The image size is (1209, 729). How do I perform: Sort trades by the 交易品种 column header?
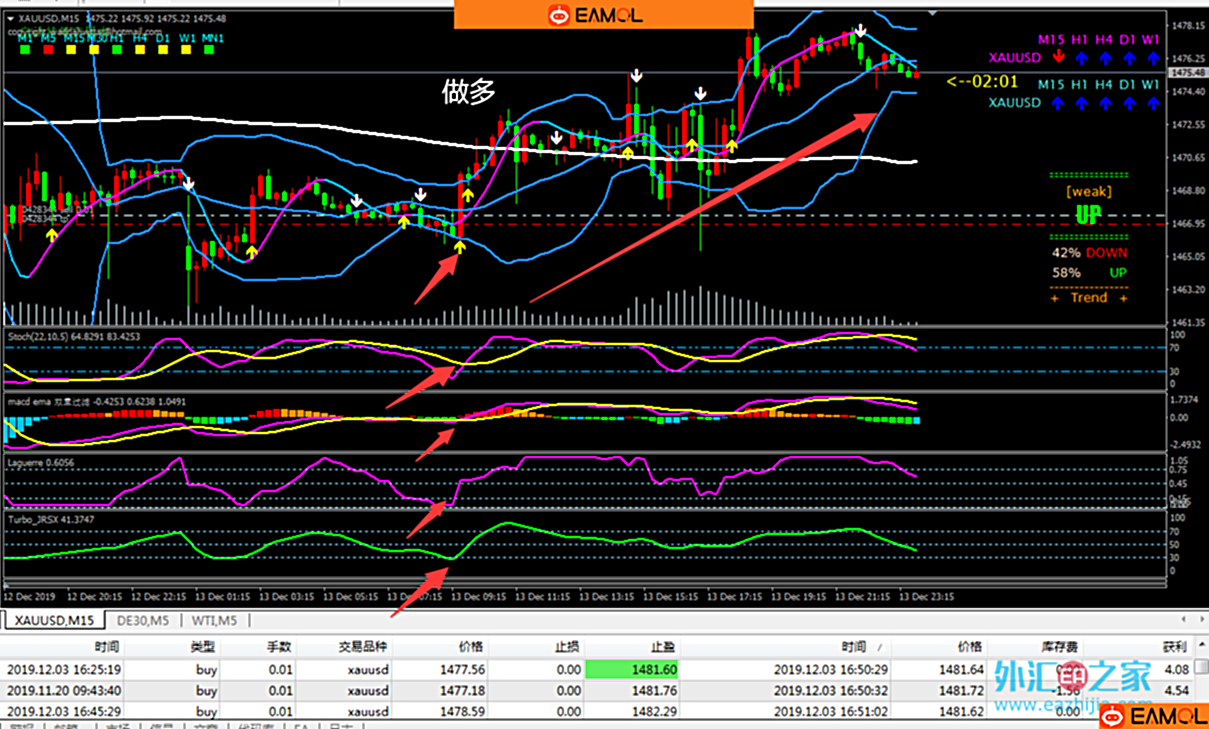pyautogui.click(x=363, y=647)
